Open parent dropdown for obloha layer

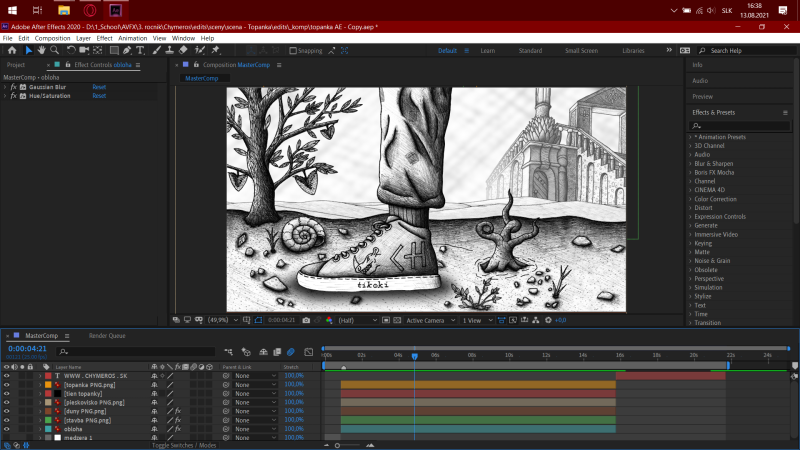(255, 429)
